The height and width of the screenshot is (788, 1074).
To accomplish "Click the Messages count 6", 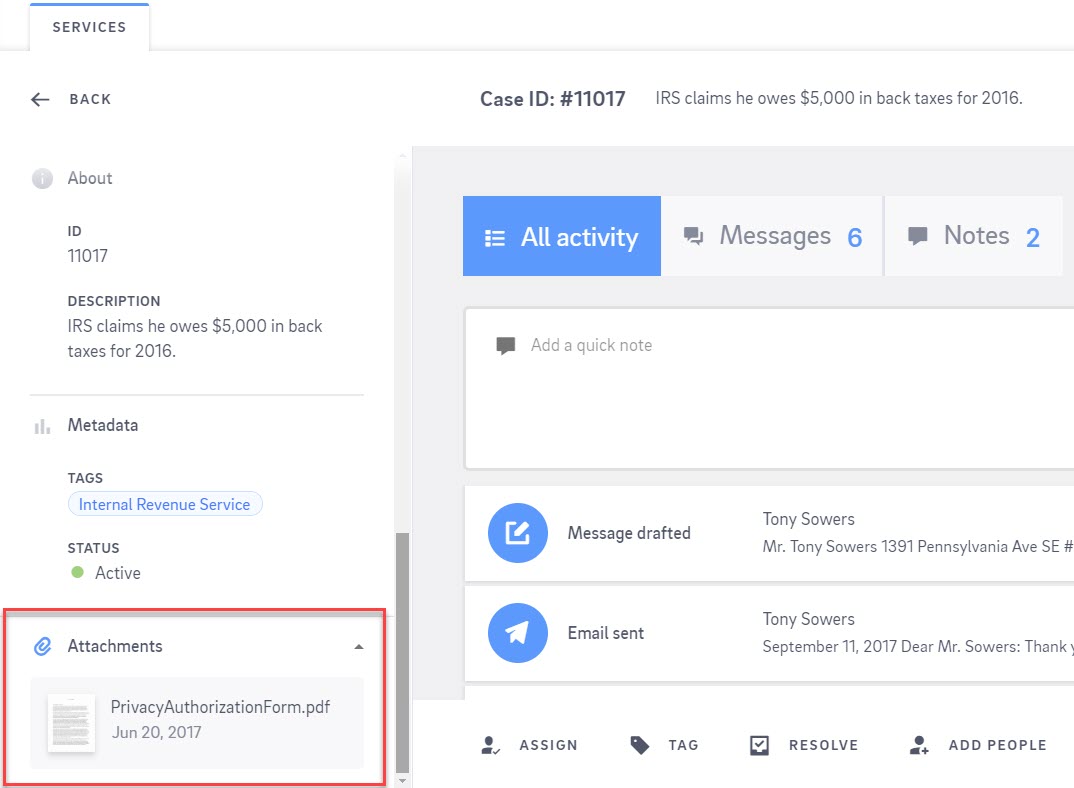I will pyautogui.click(x=855, y=238).
